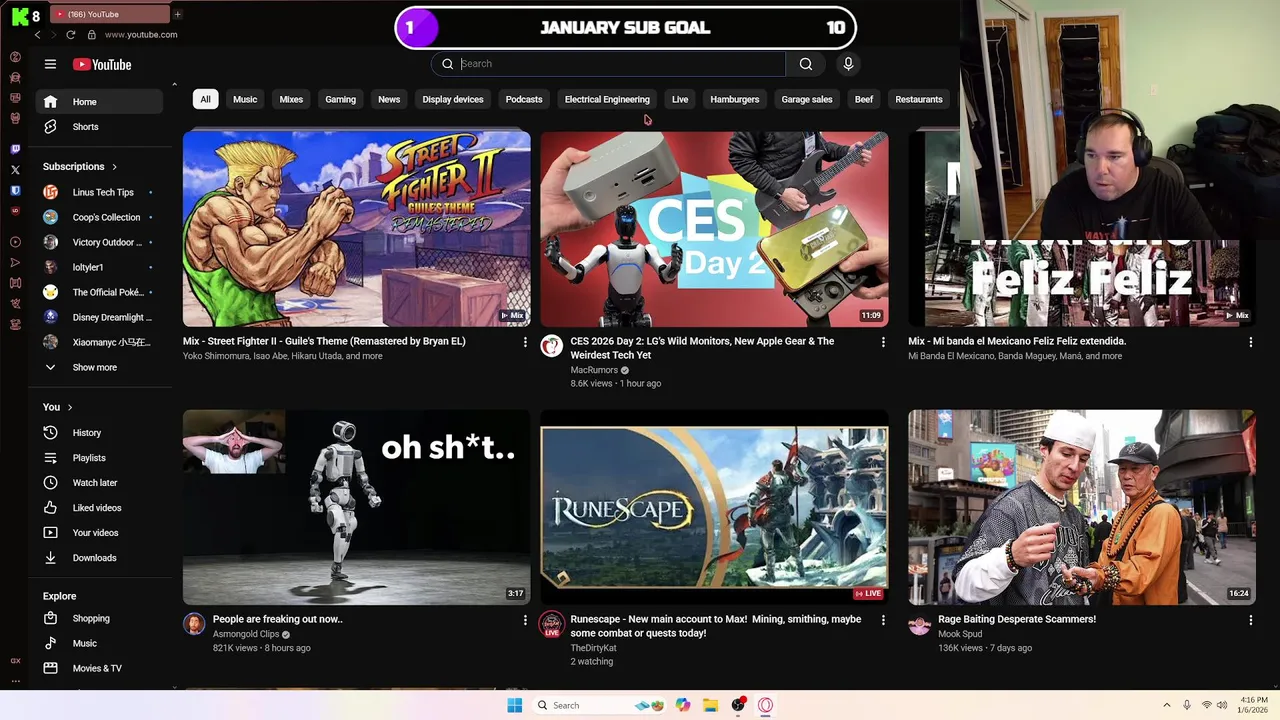This screenshot has height=720, width=1280.
Task: Open Linus Tech Tips subscription
Action: (99, 192)
